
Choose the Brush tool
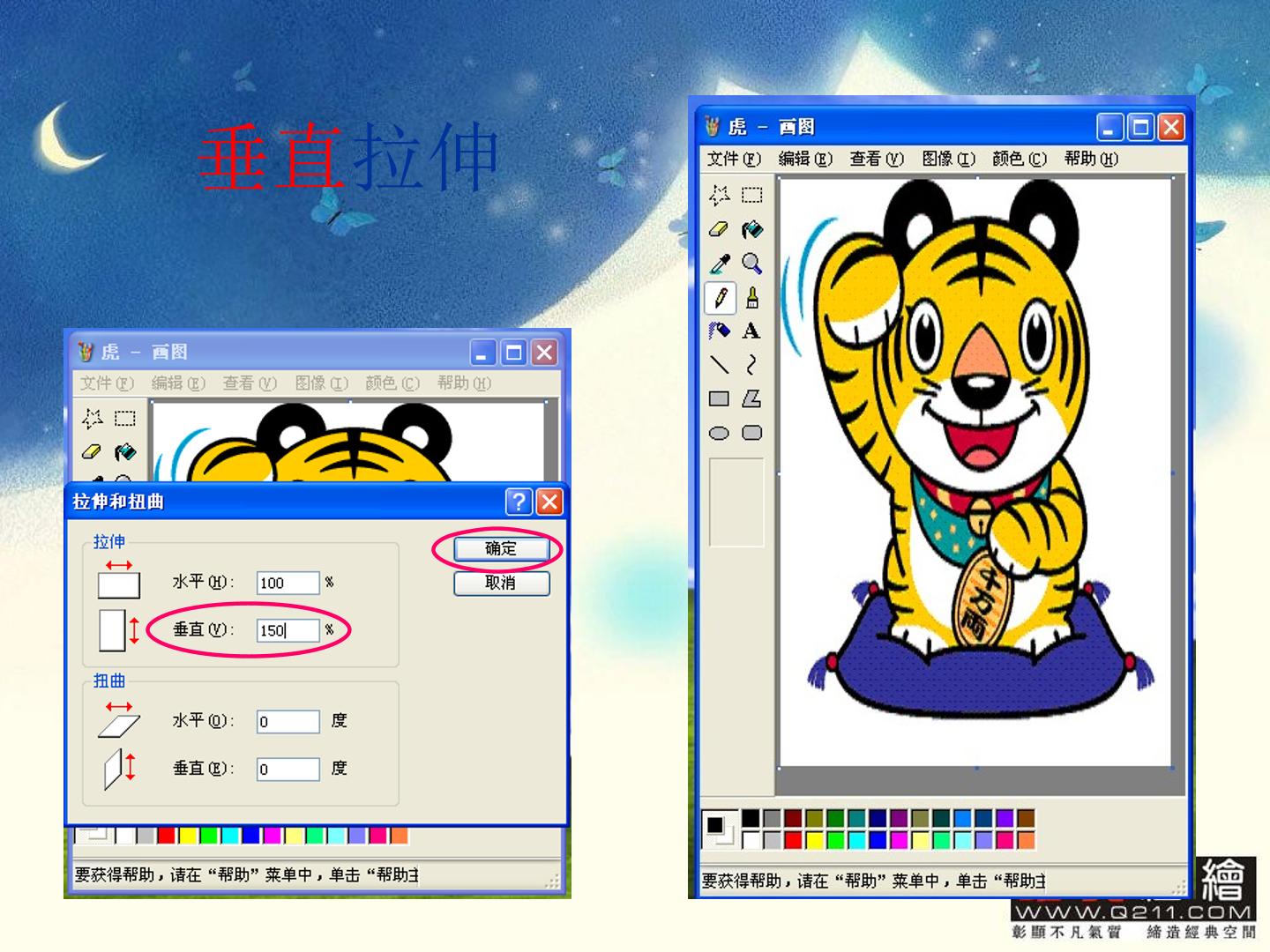coord(752,298)
